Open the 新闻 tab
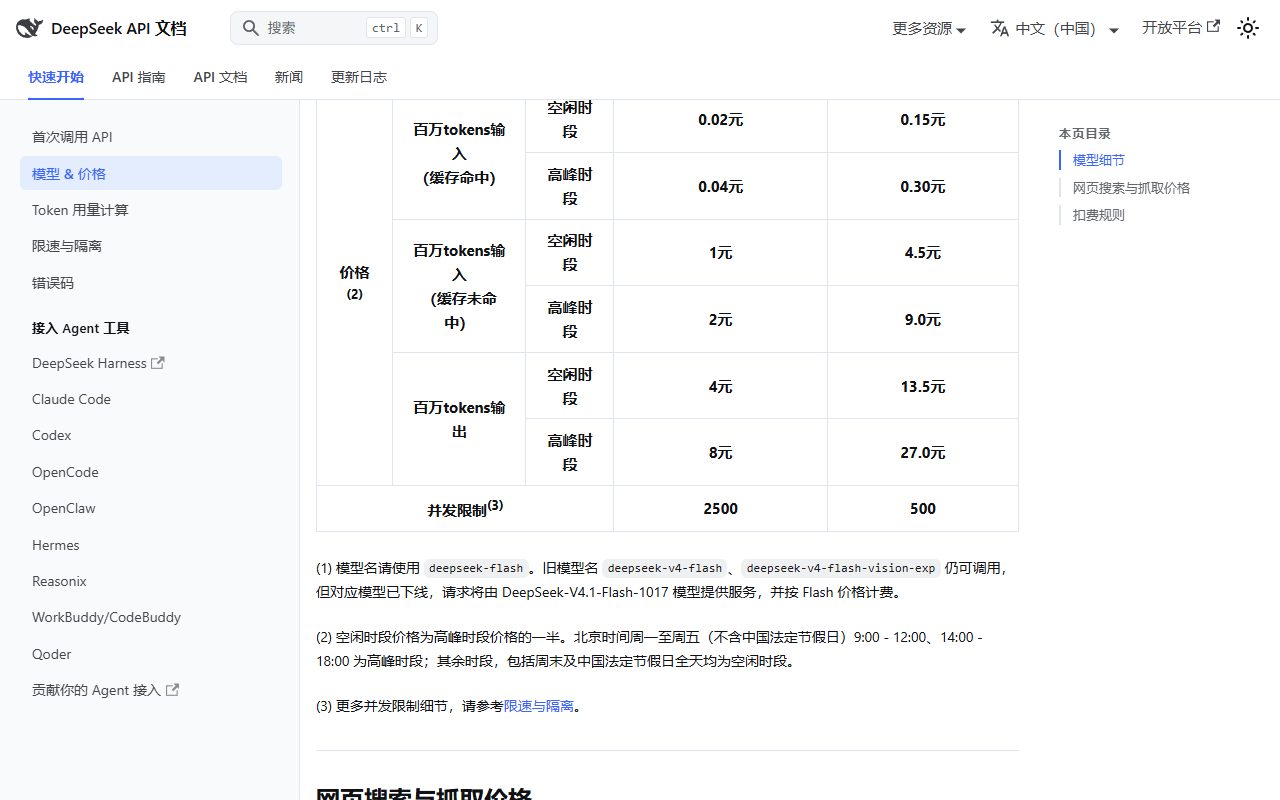Image resolution: width=1280 pixels, height=800 pixels. pyautogui.click(x=289, y=77)
